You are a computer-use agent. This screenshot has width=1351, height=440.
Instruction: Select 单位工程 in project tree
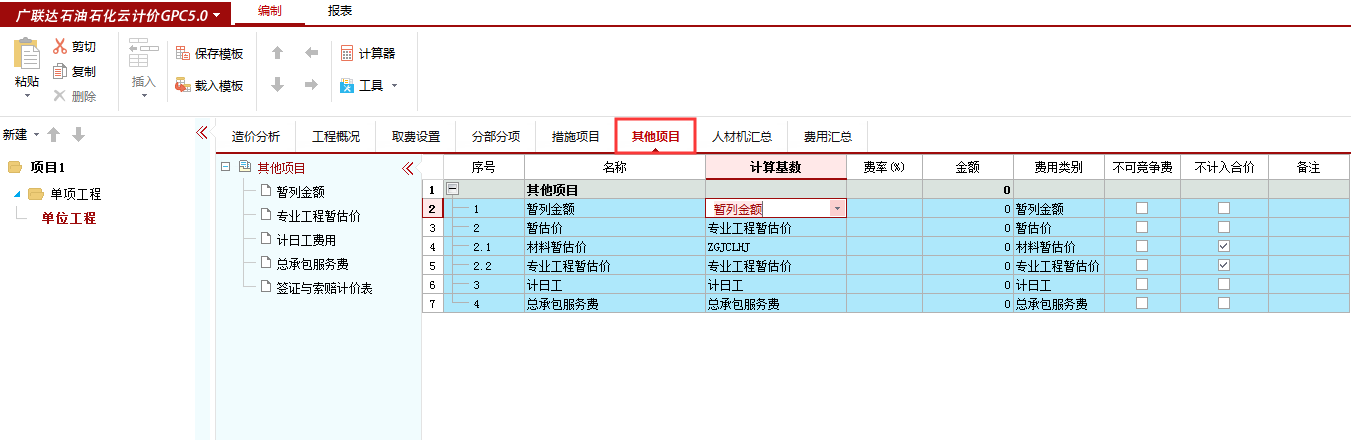point(69,218)
